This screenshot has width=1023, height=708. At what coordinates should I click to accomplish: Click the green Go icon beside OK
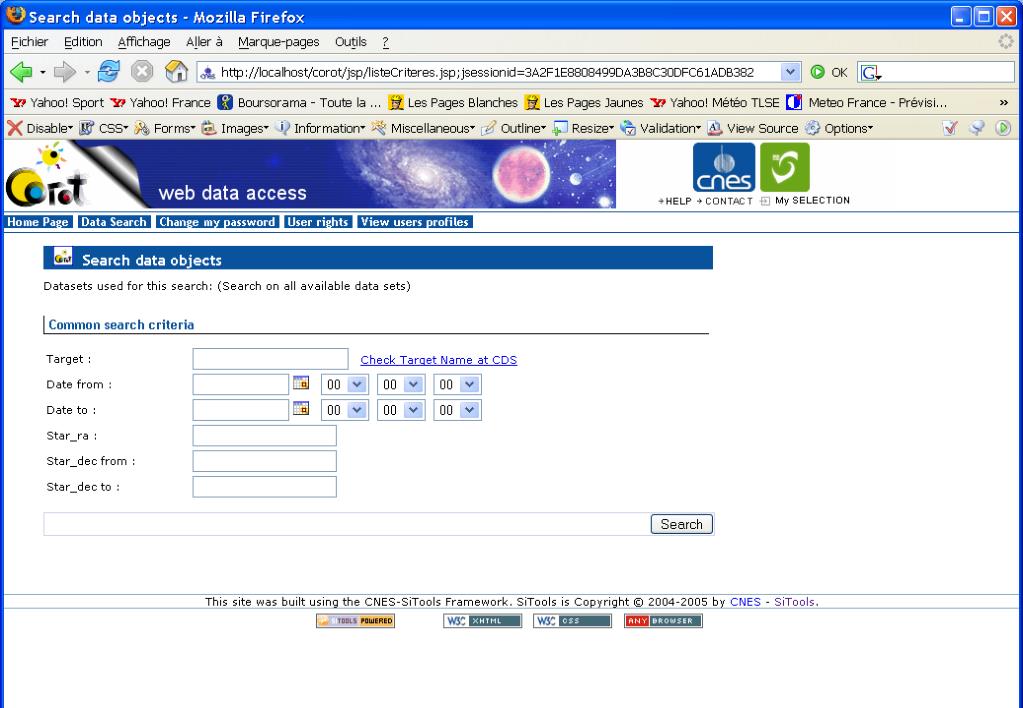click(x=817, y=72)
